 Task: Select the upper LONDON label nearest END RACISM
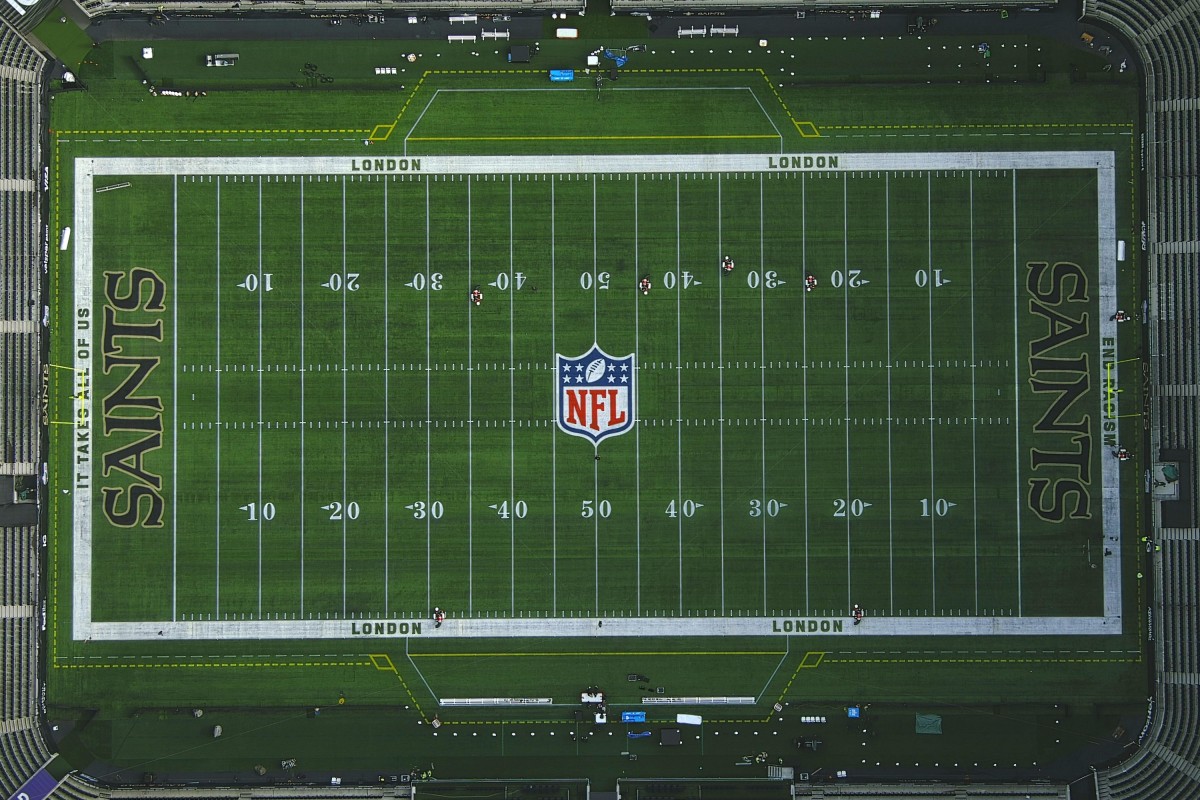pyautogui.click(x=803, y=162)
